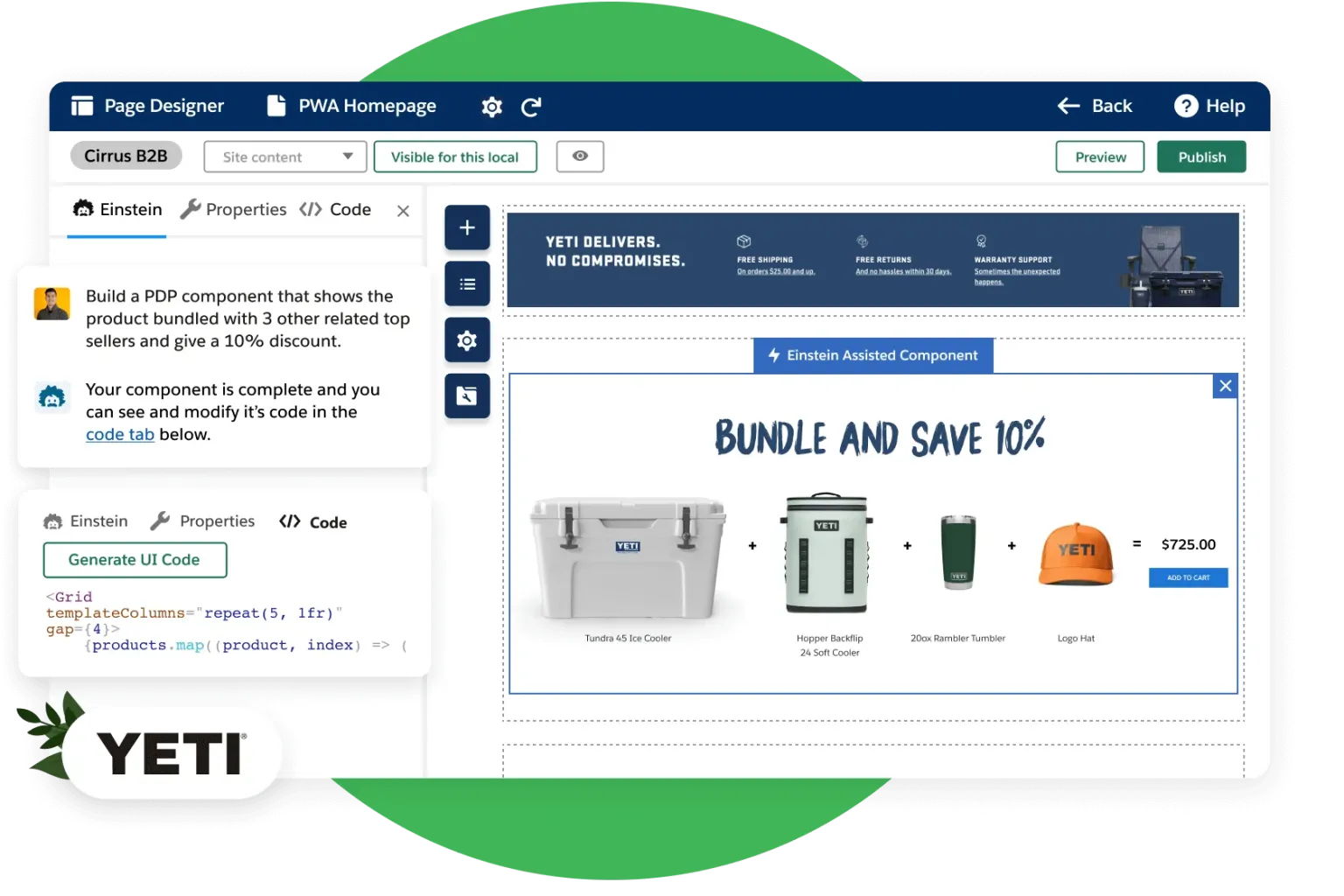Toggle the eye visibility preview button
Viewport: 1344px width, 896px height.
point(580,157)
